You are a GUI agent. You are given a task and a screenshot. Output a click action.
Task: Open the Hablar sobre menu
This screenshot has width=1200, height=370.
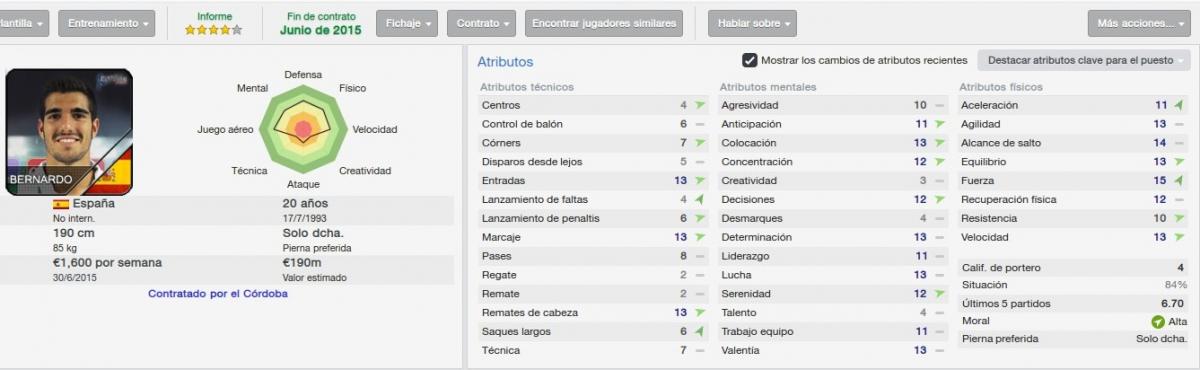[x=752, y=23]
